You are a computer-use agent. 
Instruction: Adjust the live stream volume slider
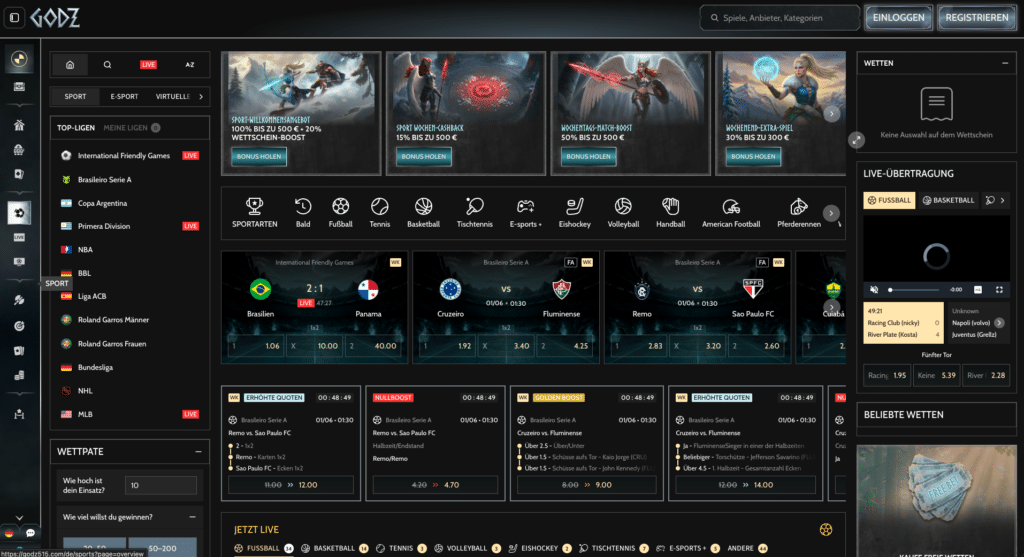[x=914, y=290]
